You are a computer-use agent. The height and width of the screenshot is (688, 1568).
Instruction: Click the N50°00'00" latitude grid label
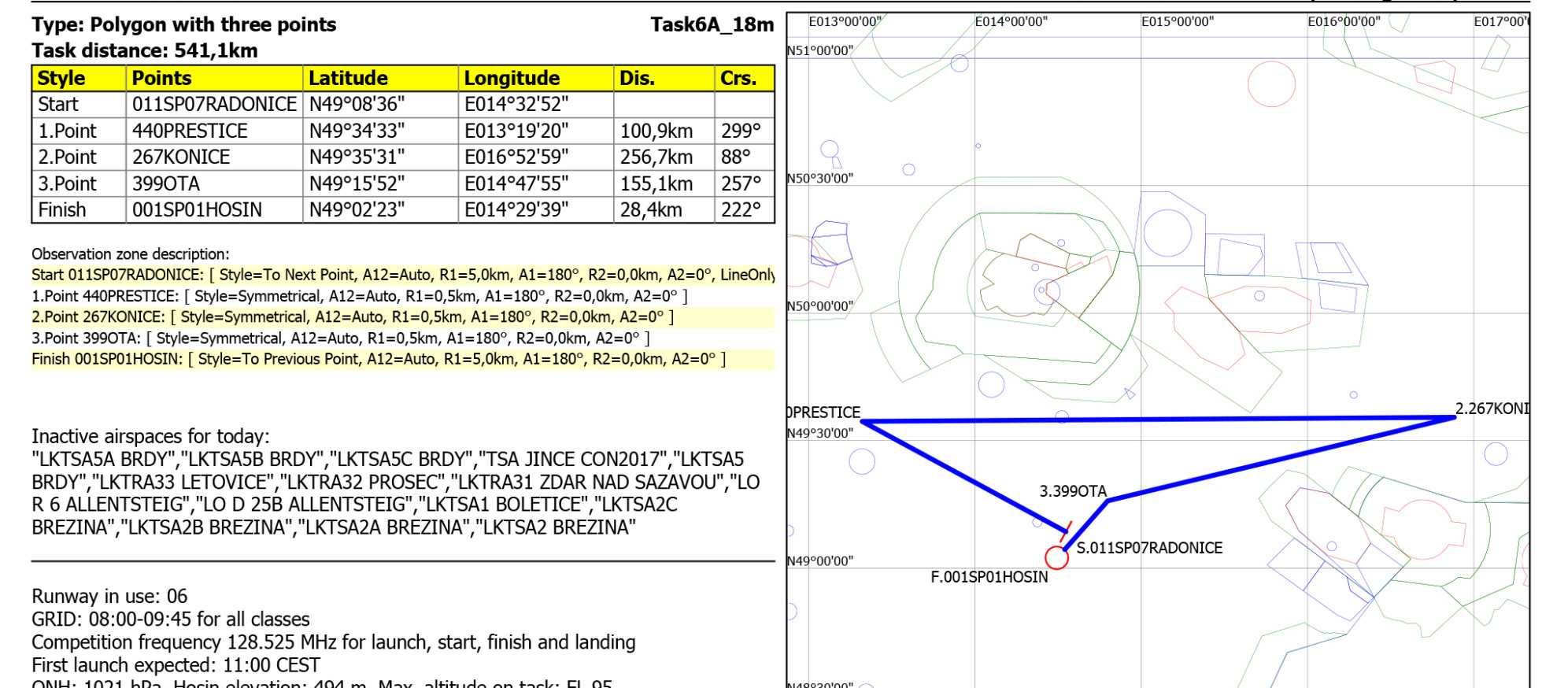click(820, 306)
